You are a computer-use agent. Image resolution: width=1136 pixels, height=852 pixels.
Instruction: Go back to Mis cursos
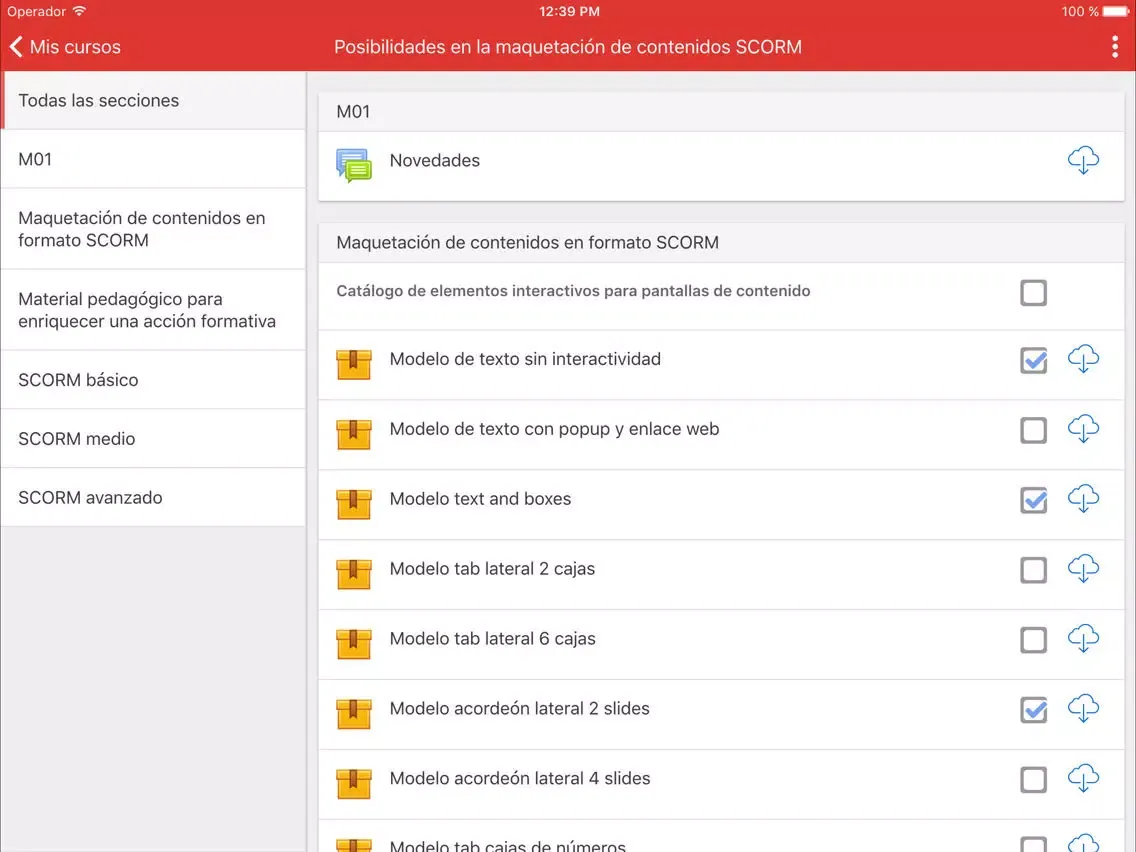coord(65,47)
